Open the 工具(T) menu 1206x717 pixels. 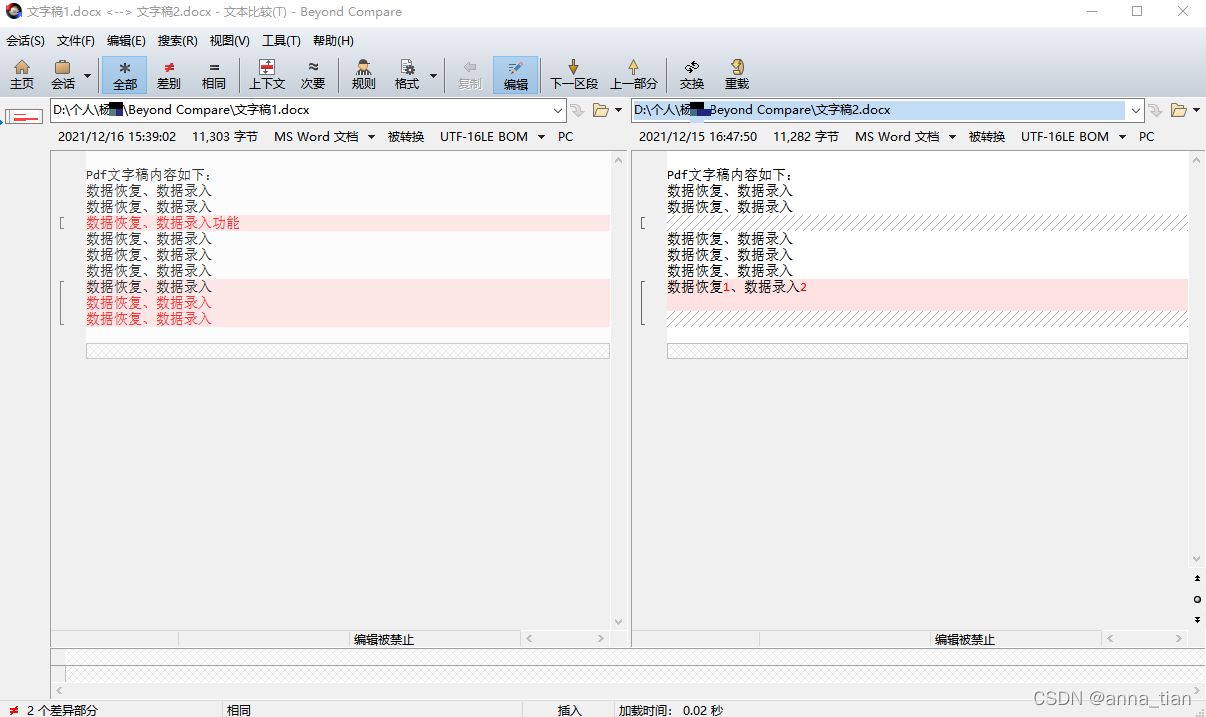281,41
